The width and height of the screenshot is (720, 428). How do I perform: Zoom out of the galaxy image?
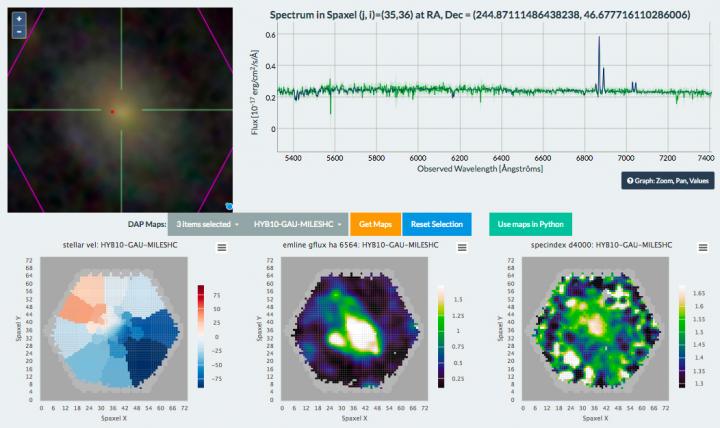[19, 31]
